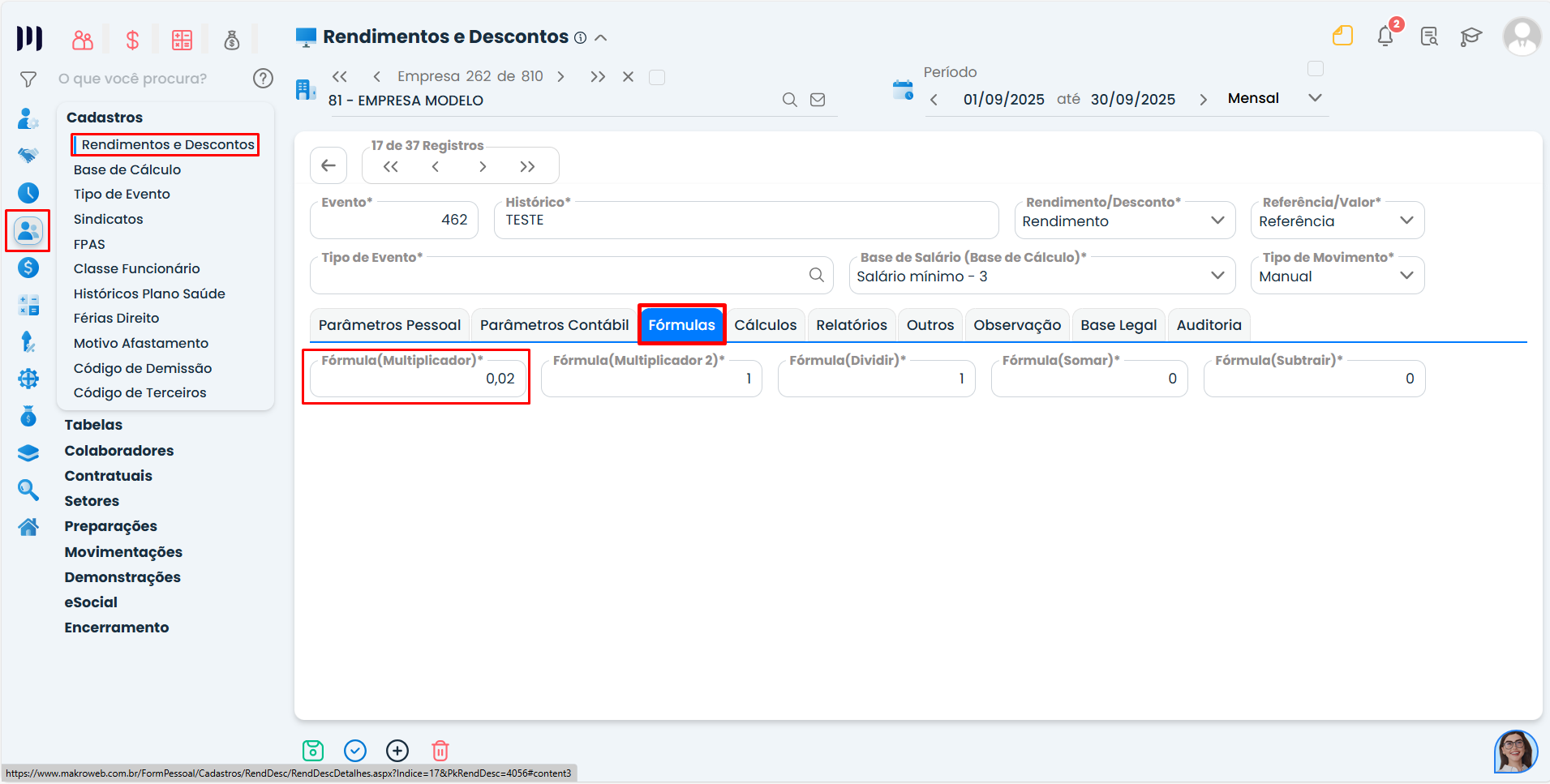The image size is (1550, 784).
Task: Collapse the Rendimentos e Descontos title chevron
Action: click(x=601, y=37)
